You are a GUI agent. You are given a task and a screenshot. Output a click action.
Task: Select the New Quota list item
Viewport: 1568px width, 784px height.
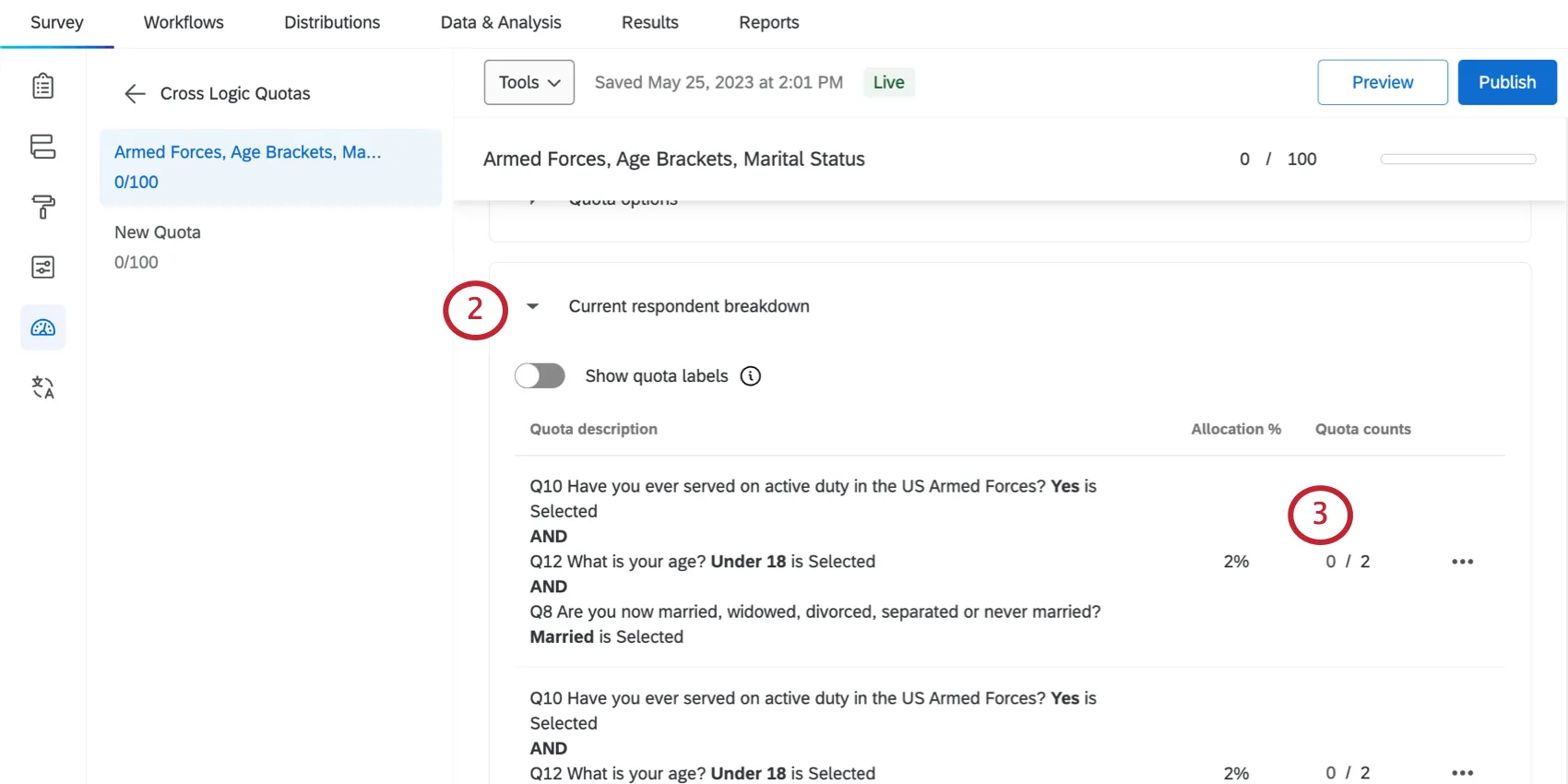click(158, 232)
